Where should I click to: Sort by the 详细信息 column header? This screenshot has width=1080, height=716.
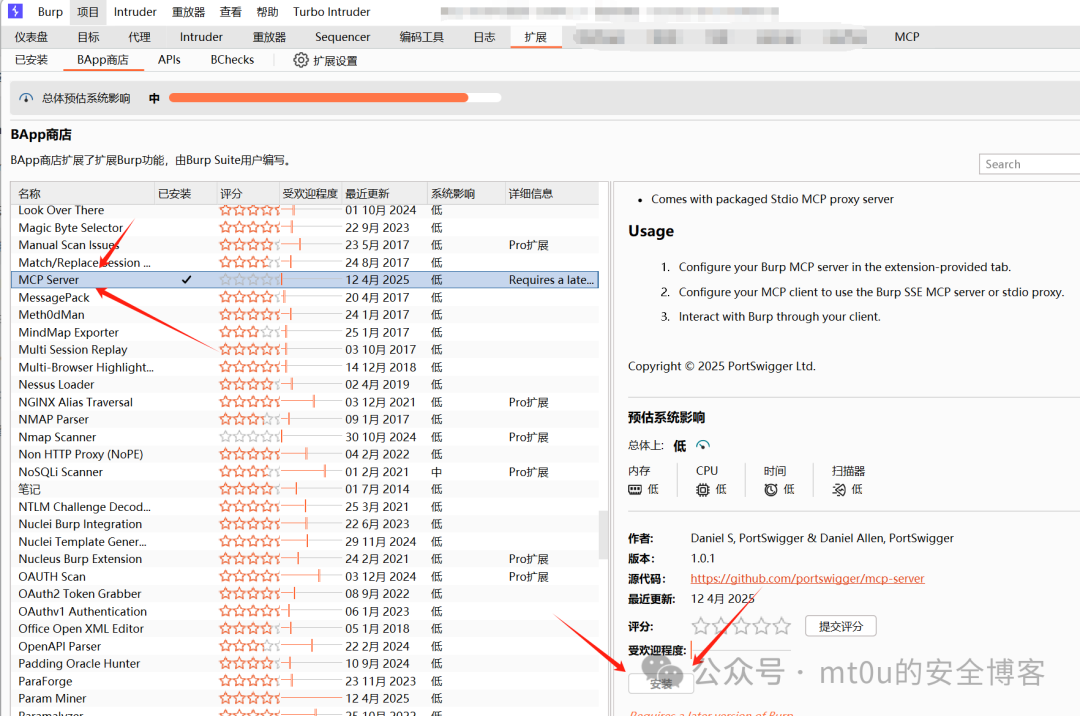pos(551,193)
